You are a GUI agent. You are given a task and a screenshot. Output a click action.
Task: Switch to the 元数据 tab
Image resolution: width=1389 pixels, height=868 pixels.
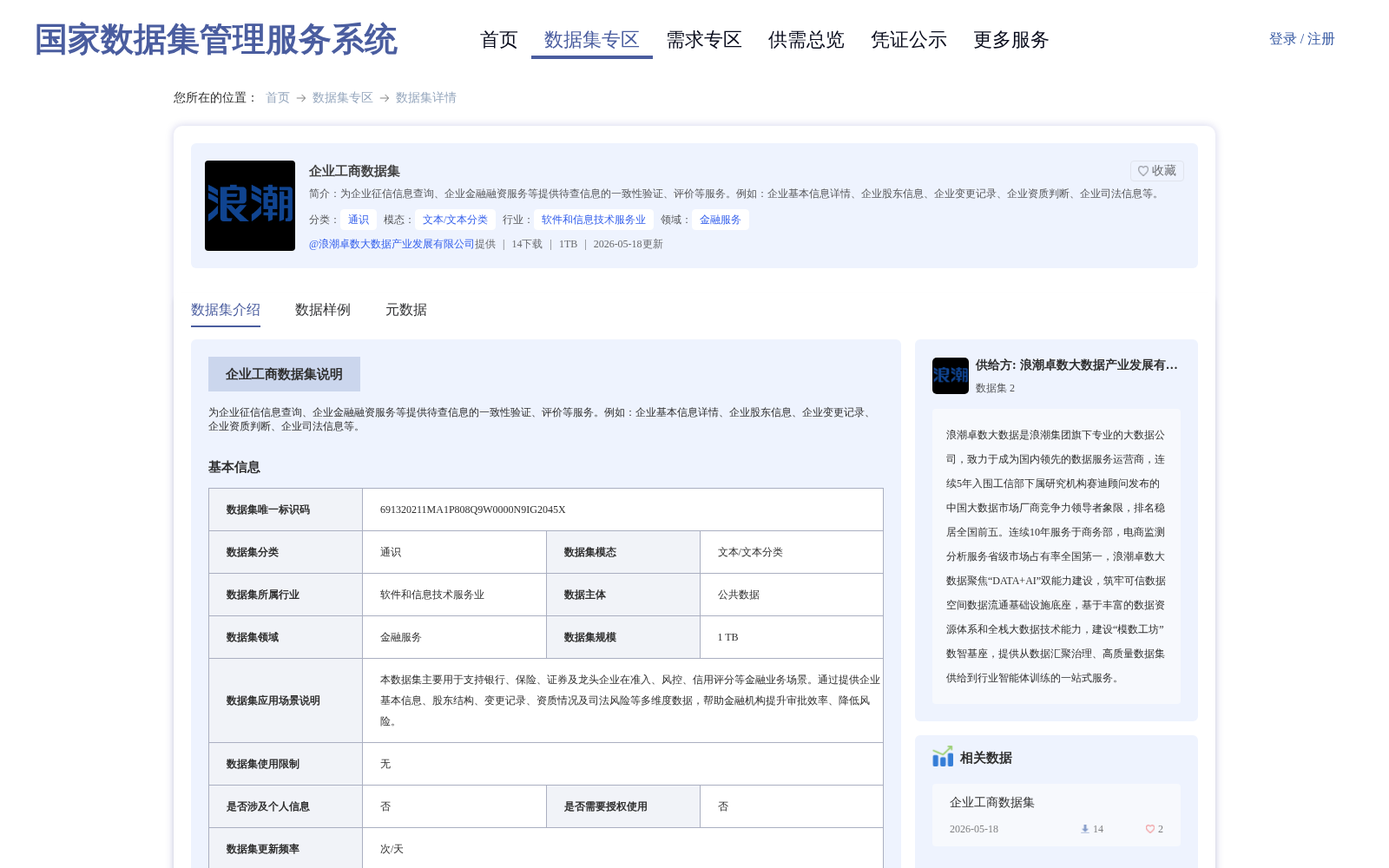pyautogui.click(x=406, y=310)
